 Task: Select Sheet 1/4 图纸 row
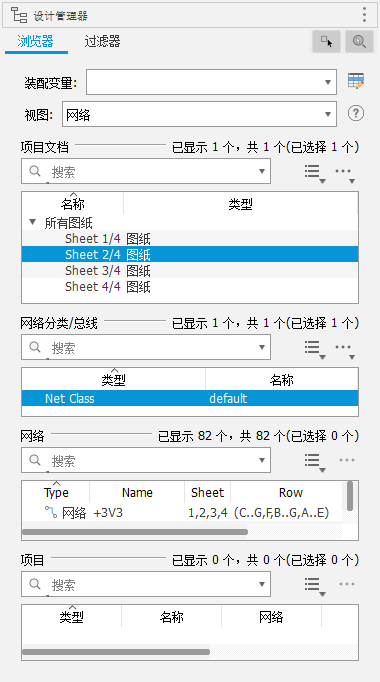click(190, 238)
